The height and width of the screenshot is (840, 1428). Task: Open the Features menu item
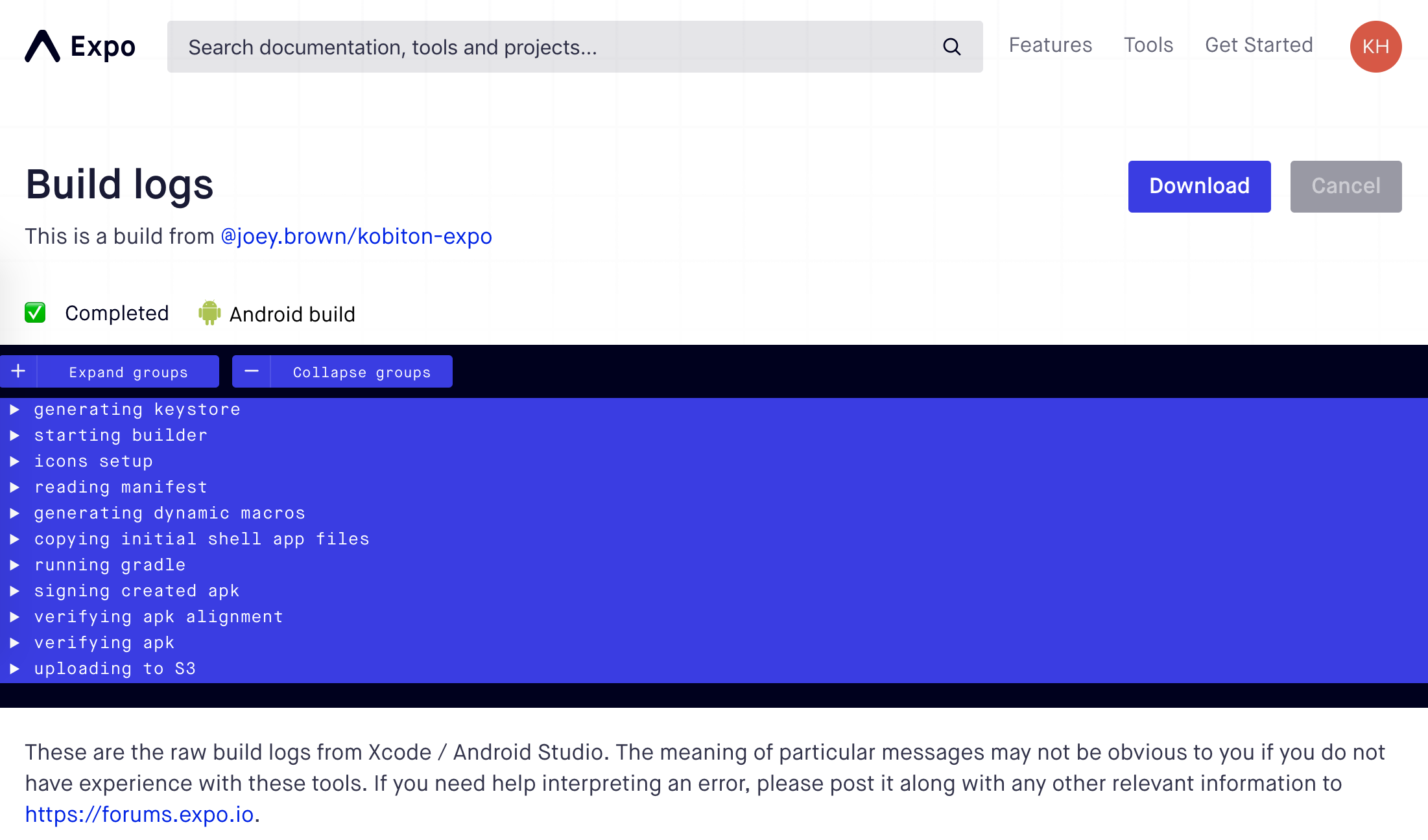point(1050,45)
